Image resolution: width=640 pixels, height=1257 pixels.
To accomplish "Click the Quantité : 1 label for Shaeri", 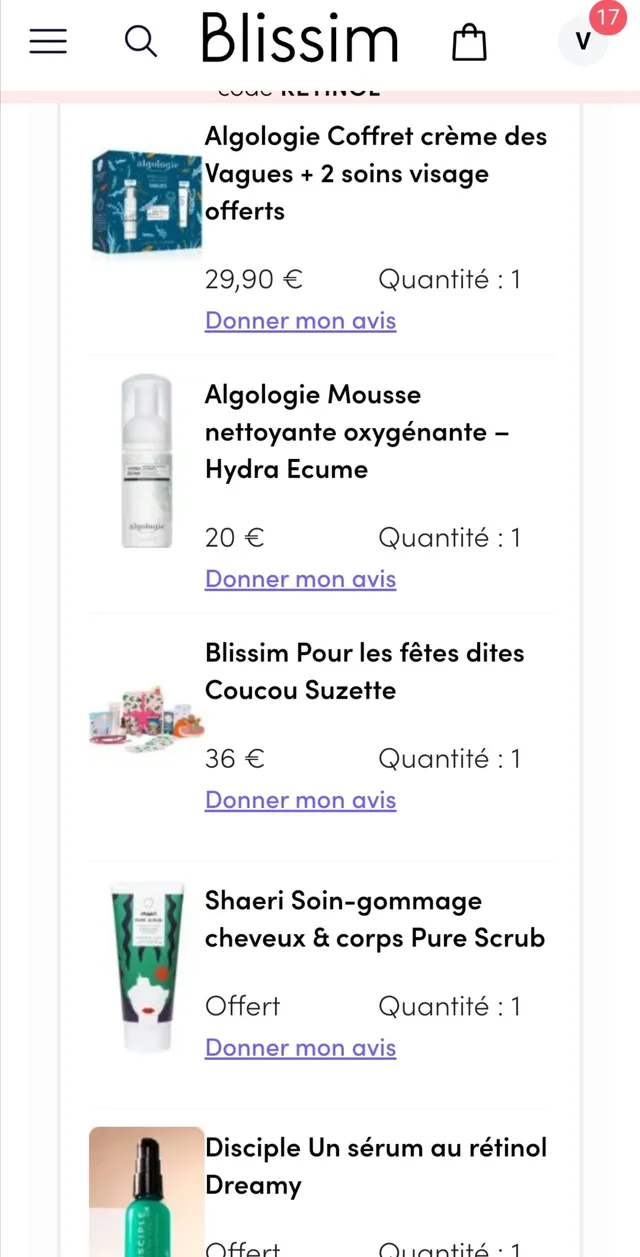I will [449, 1005].
